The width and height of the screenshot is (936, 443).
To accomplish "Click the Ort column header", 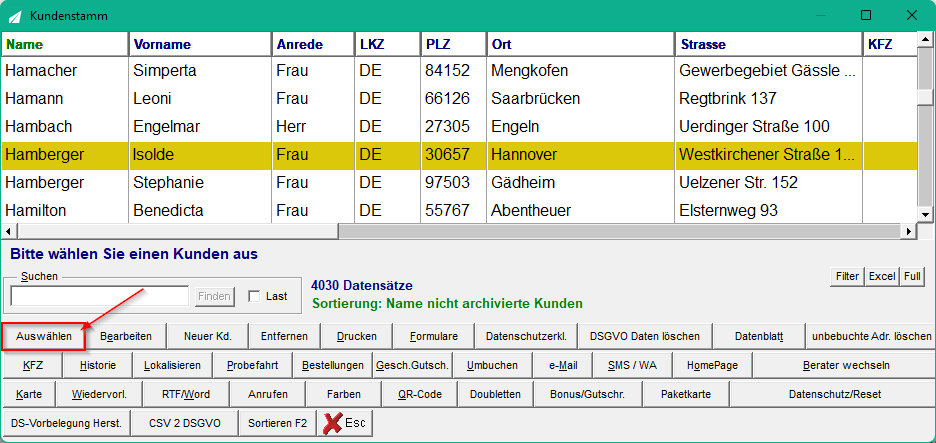I will tap(580, 44).
